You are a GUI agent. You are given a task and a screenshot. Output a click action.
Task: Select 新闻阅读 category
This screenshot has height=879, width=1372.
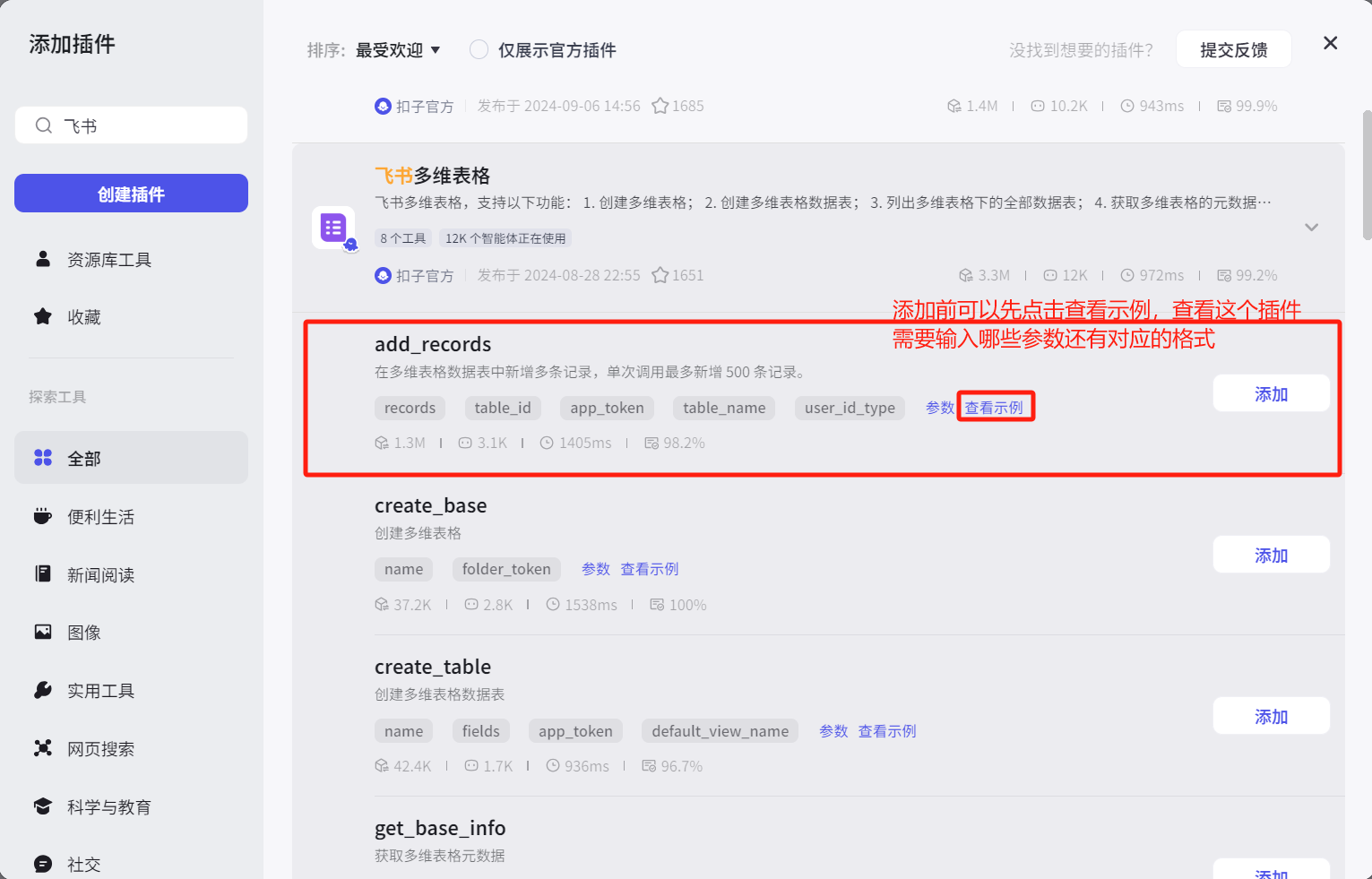[x=131, y=574]
